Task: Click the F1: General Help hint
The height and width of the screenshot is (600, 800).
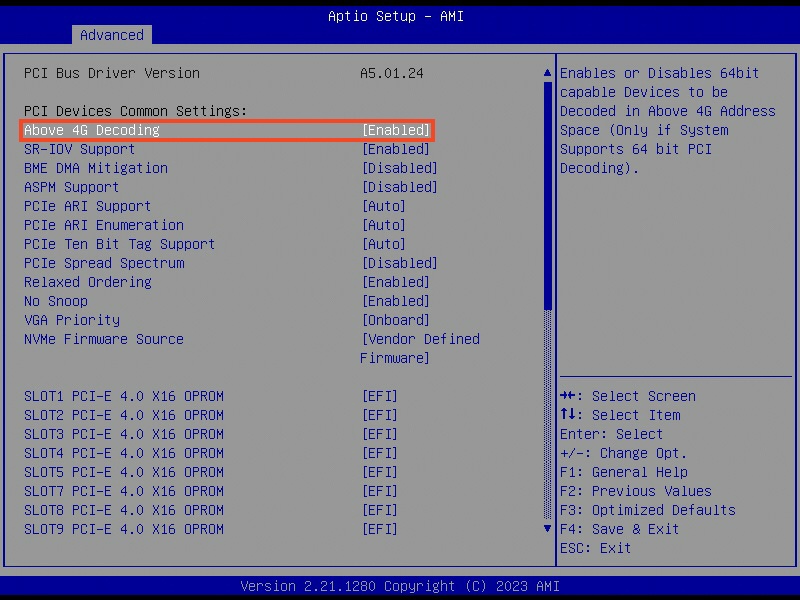Action: coord(623,472)
